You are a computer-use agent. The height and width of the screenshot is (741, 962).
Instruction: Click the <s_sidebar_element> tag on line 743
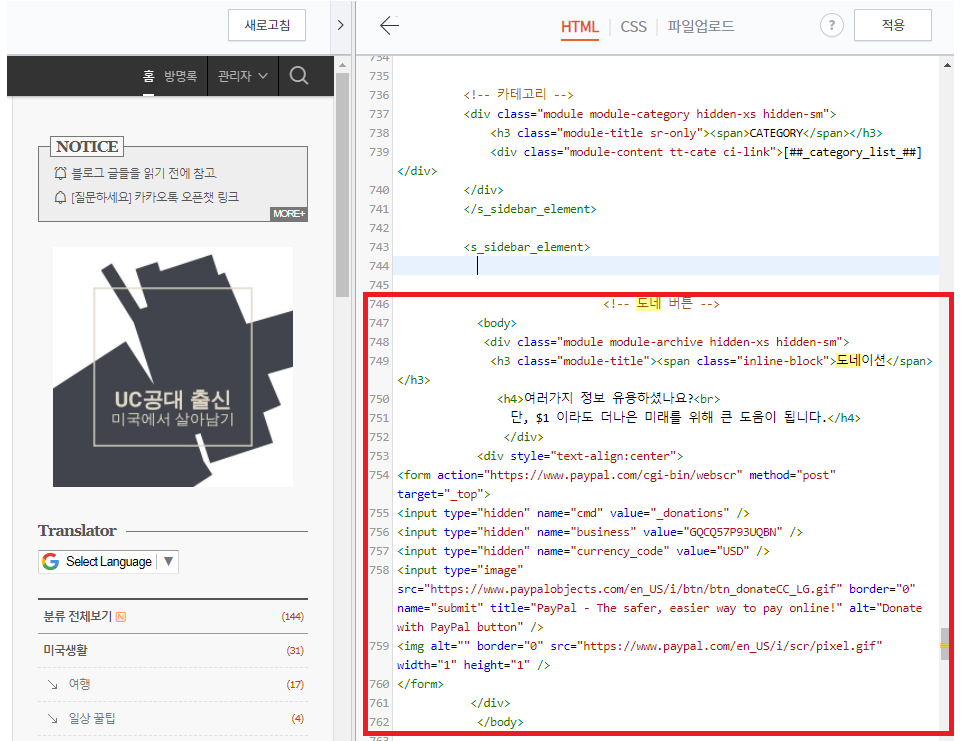point(526,247)
